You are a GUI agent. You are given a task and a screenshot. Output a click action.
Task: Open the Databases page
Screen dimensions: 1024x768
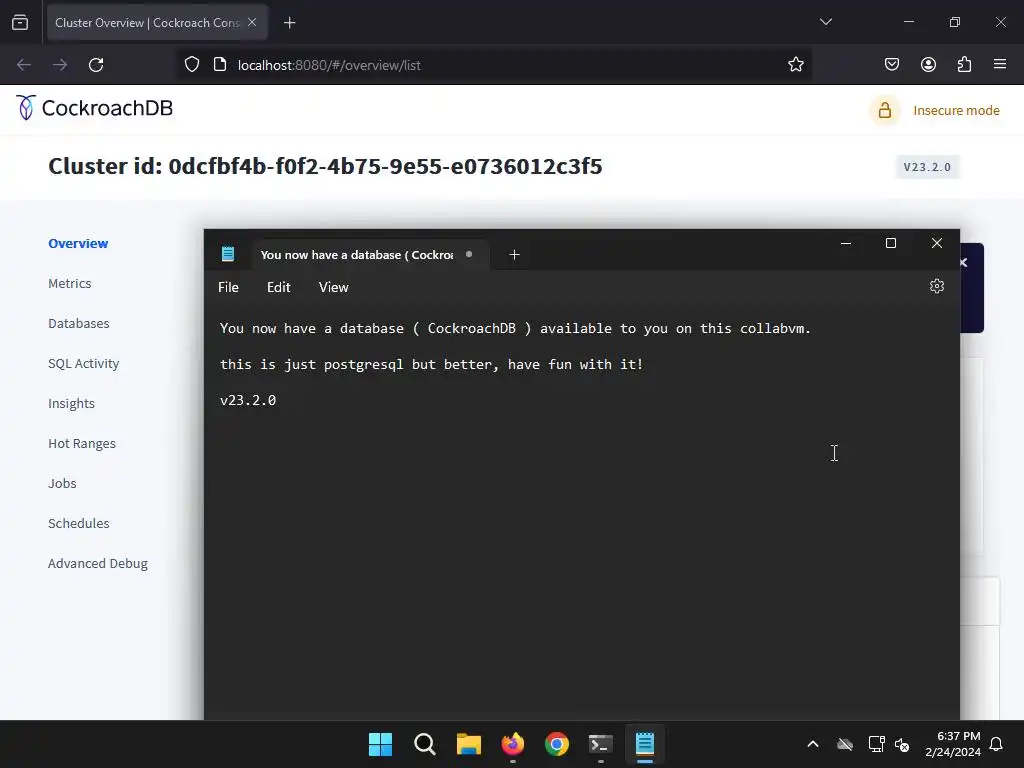tap(78, 323)
